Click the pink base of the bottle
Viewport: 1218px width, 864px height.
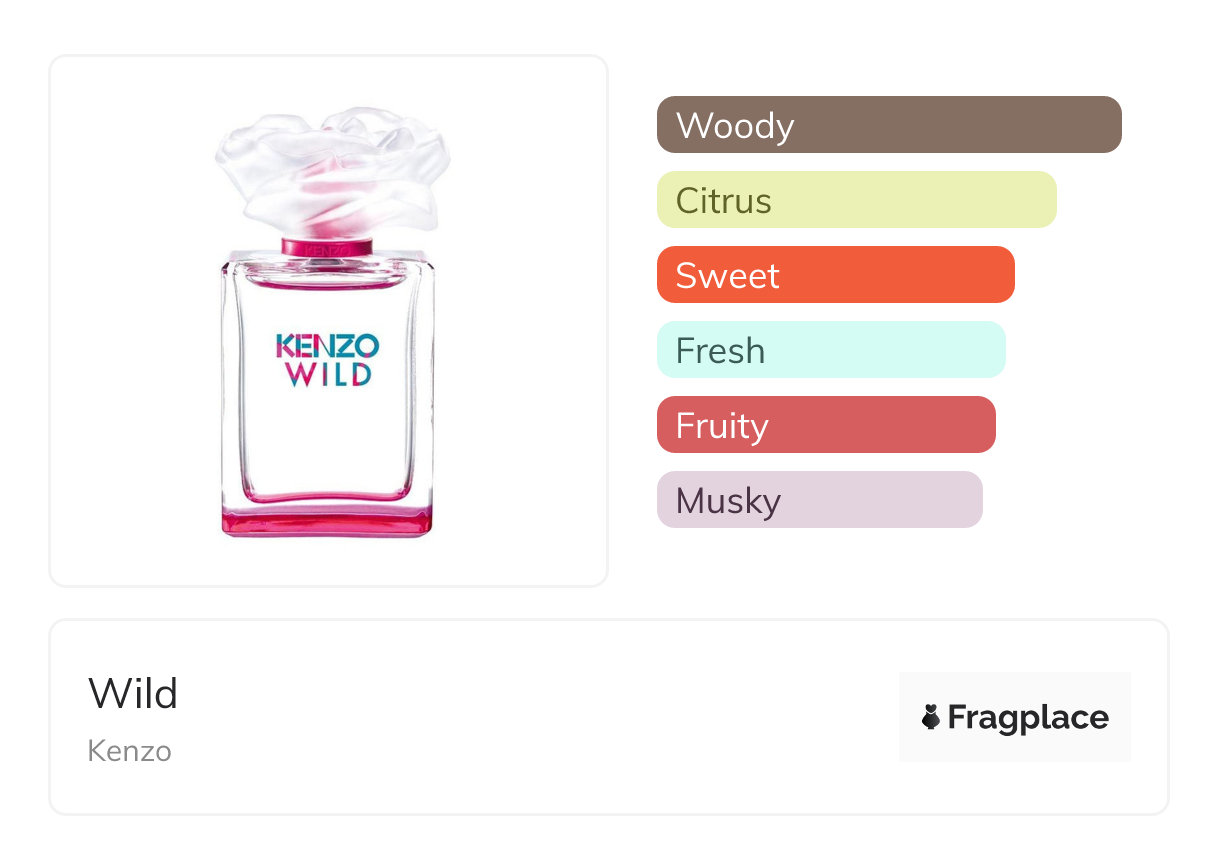click(x=327, y=520)
